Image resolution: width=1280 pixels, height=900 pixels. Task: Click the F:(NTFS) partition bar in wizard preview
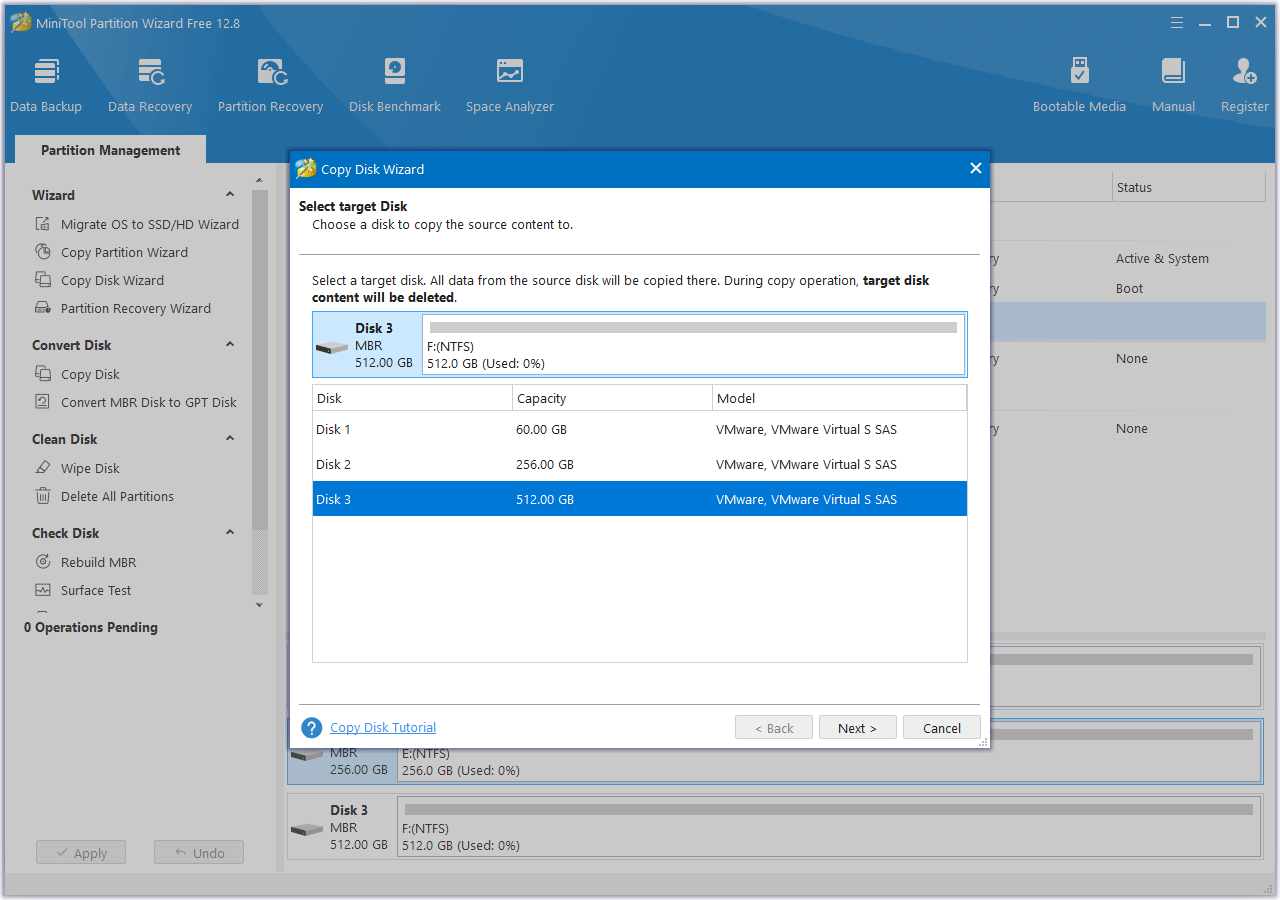(693, 345)
